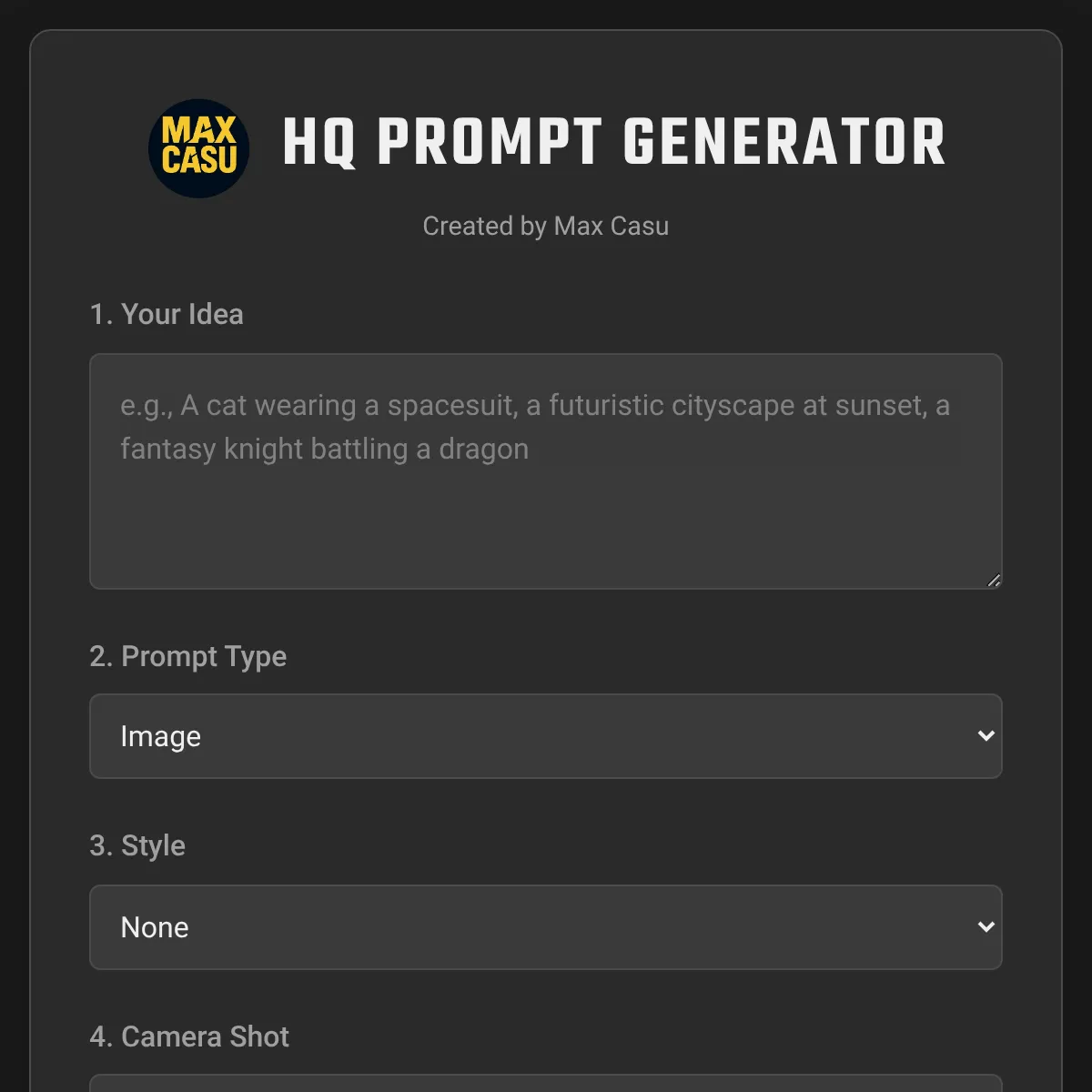Click the "3. Style" label
Image resolution: width=1092 pixels, height=1092 pixels.
[x=137, y=845]
